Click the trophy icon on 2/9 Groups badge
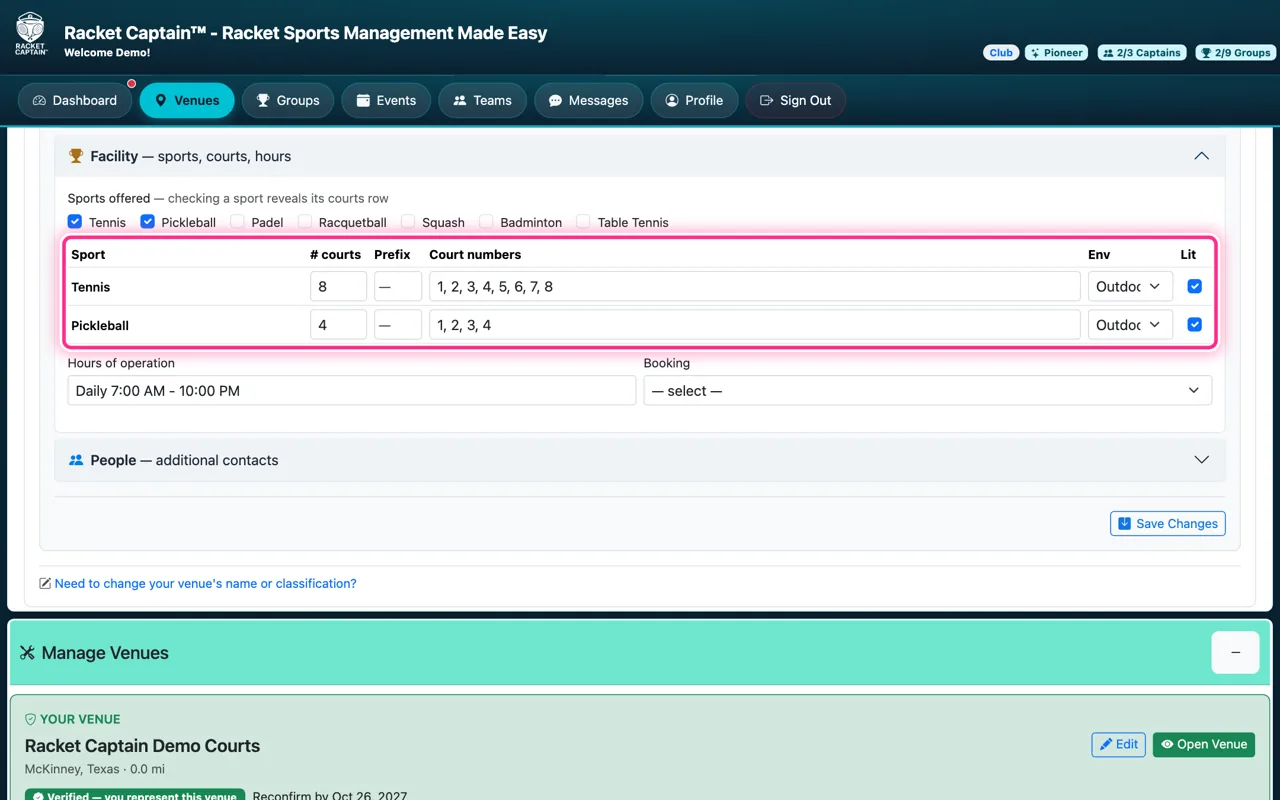This screenshot has width=1280, height=800. pos(1206,53)
